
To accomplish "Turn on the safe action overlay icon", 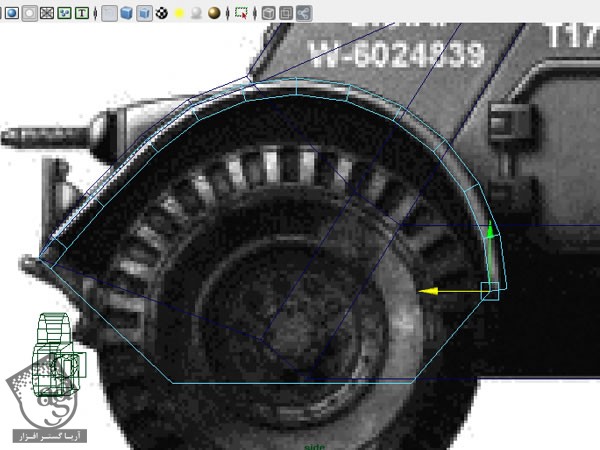I will tap(64, 14).
